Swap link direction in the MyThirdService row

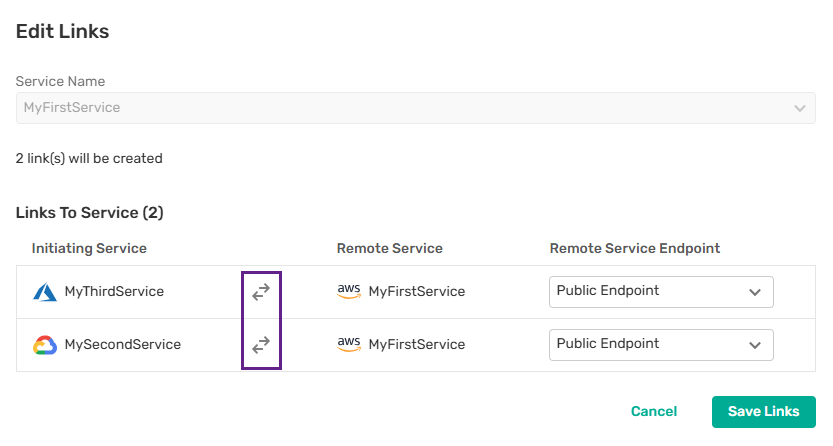(x=261, y=292)
